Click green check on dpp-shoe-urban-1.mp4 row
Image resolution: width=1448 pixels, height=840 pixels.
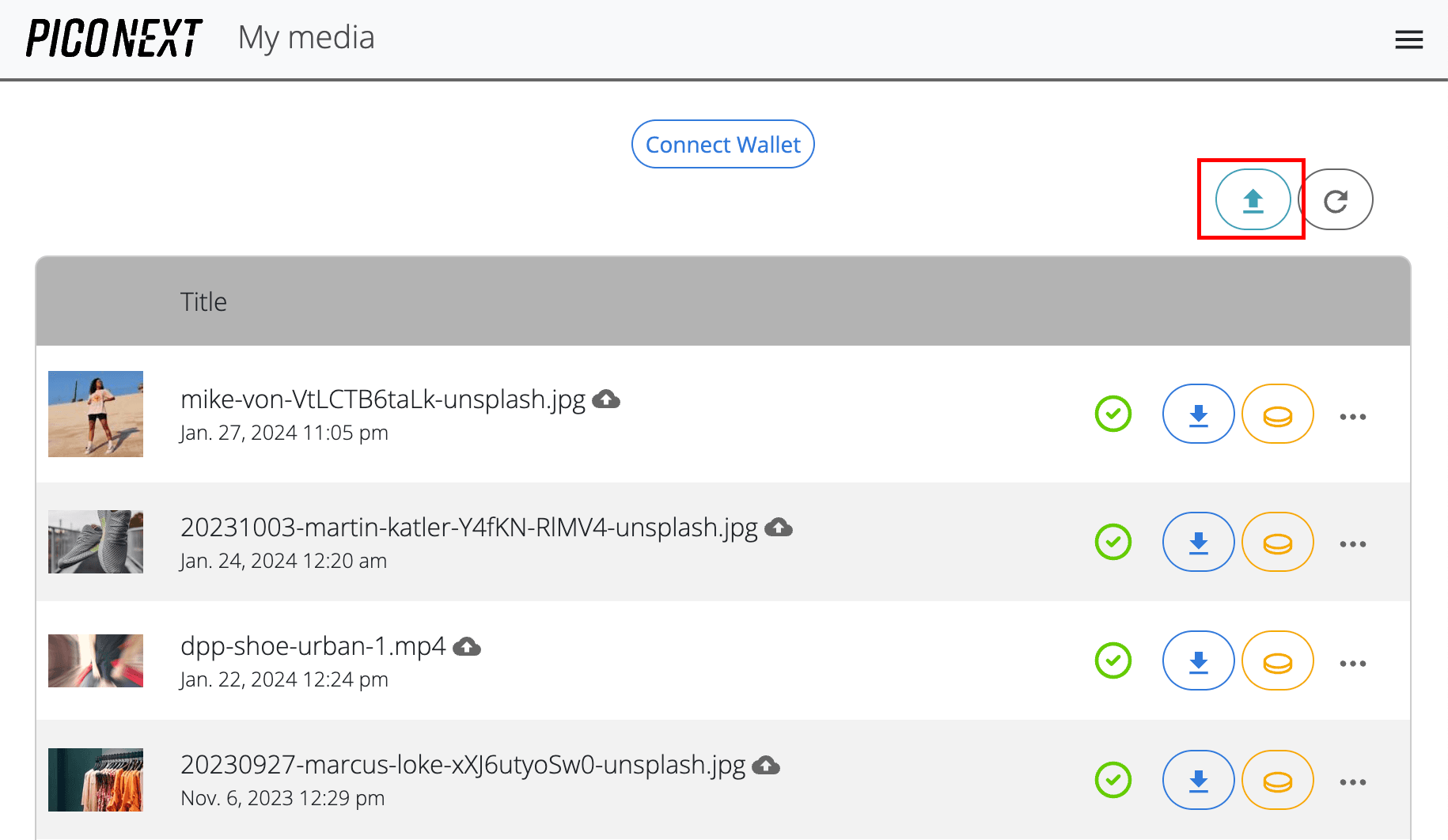[x=1113, y=660]
